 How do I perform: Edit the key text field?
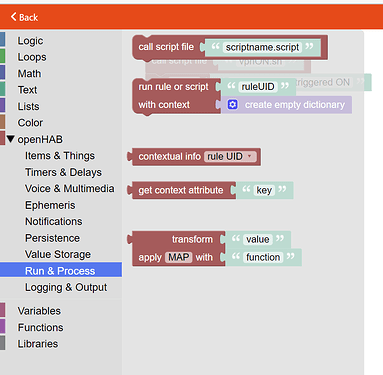click(x=264, y=190)
